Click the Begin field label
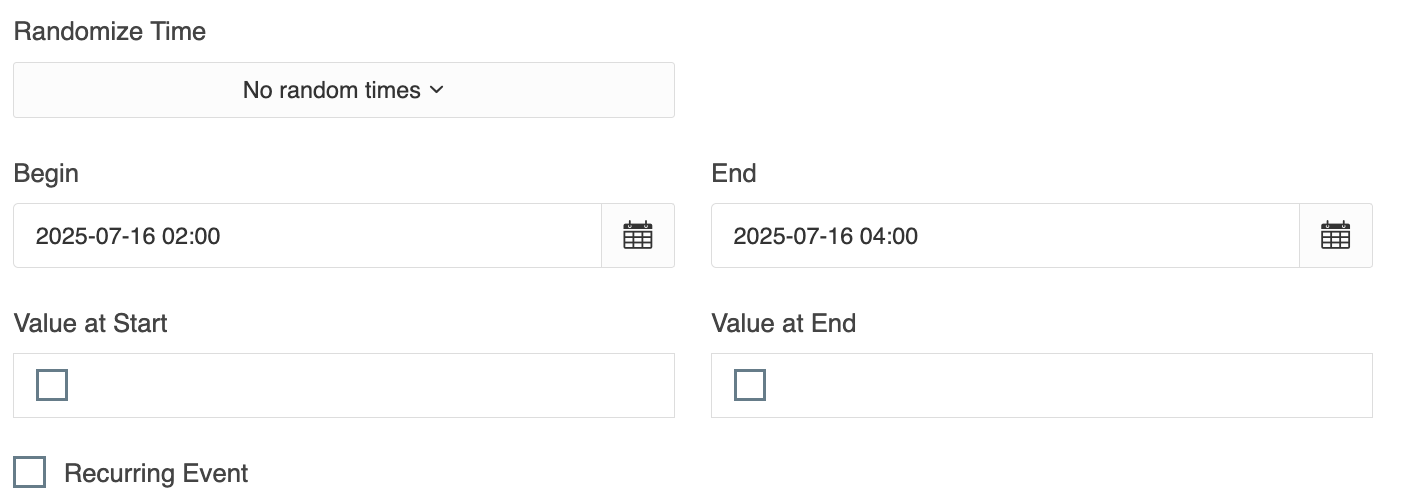 (46, 173)
